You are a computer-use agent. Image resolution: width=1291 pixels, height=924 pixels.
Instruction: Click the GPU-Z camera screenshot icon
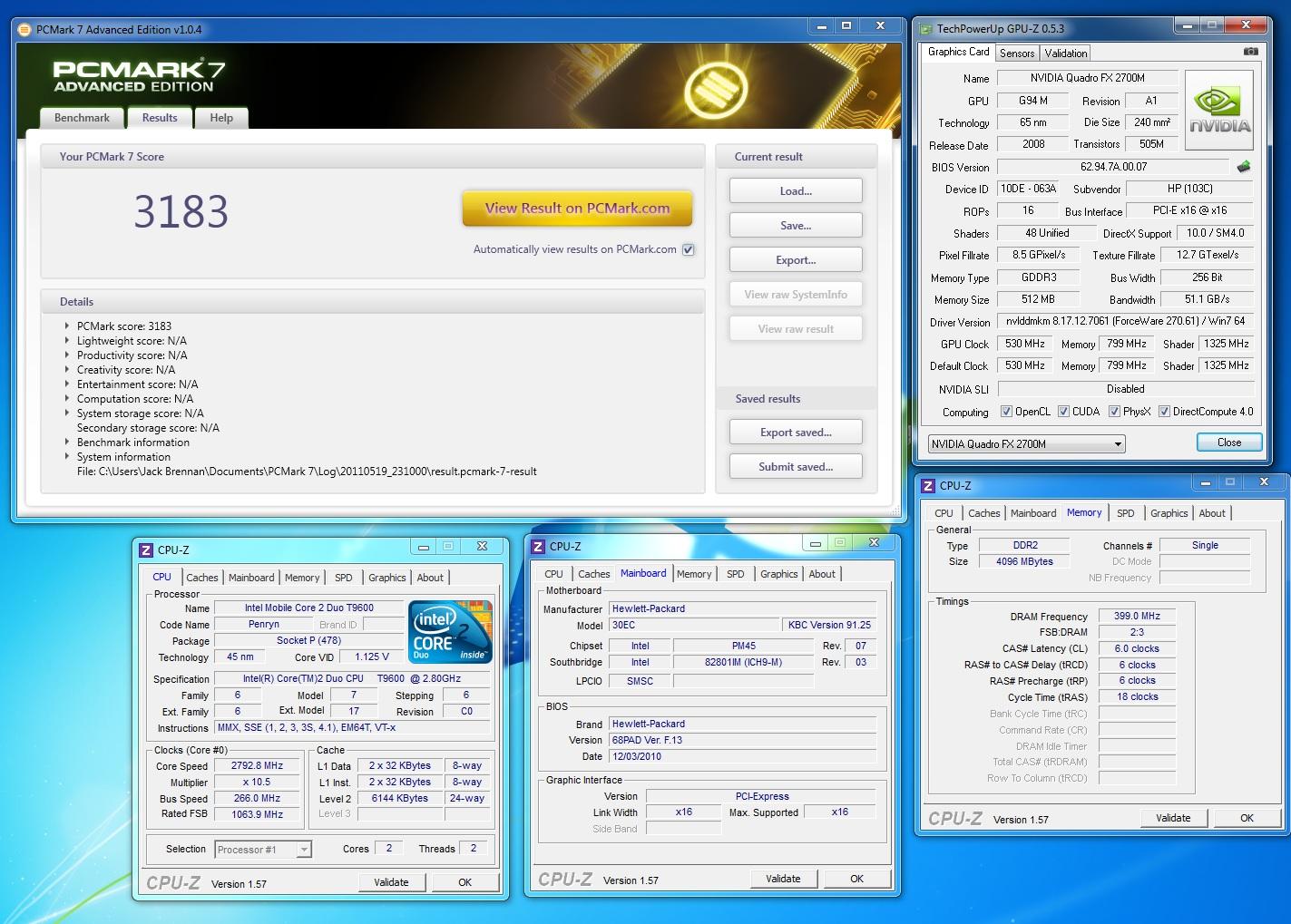(1250, 52)
